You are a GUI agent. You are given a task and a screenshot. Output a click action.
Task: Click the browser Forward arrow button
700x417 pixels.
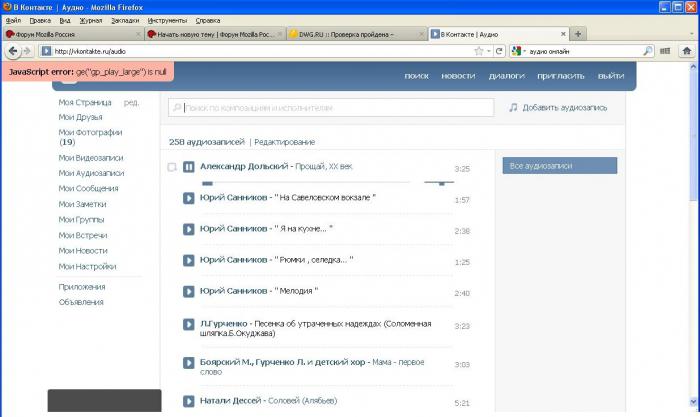27,51
